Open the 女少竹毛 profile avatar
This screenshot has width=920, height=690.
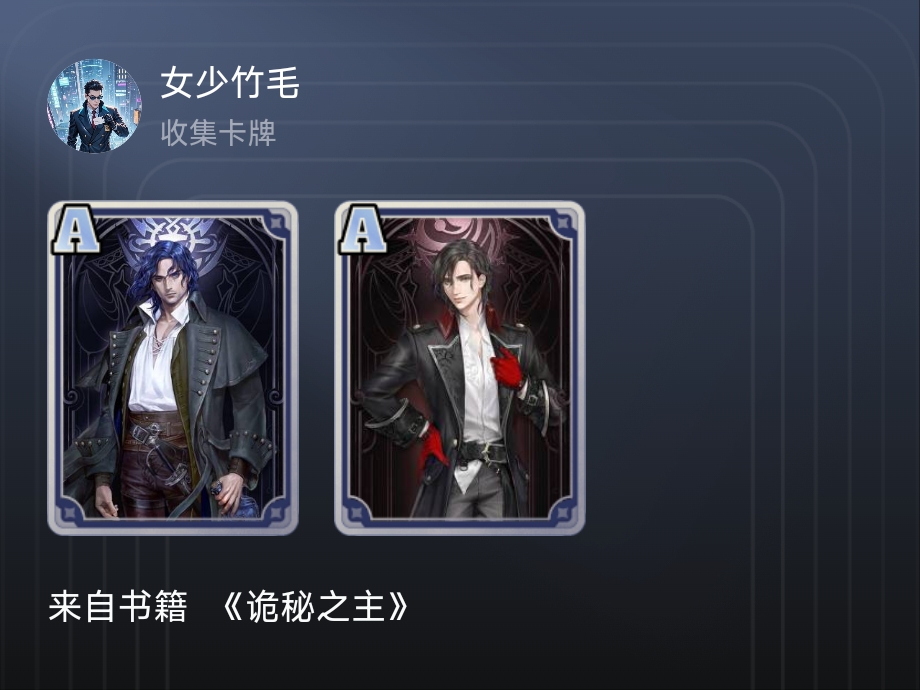pos(94,106)
